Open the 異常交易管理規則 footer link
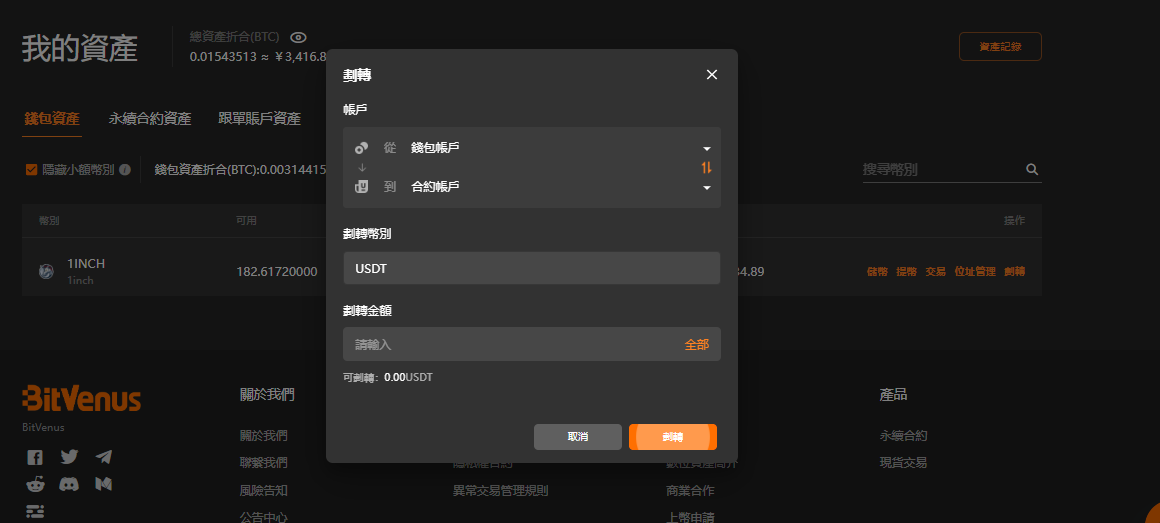The width and height of the screenshot is (1160, 523). coord(501,490)
